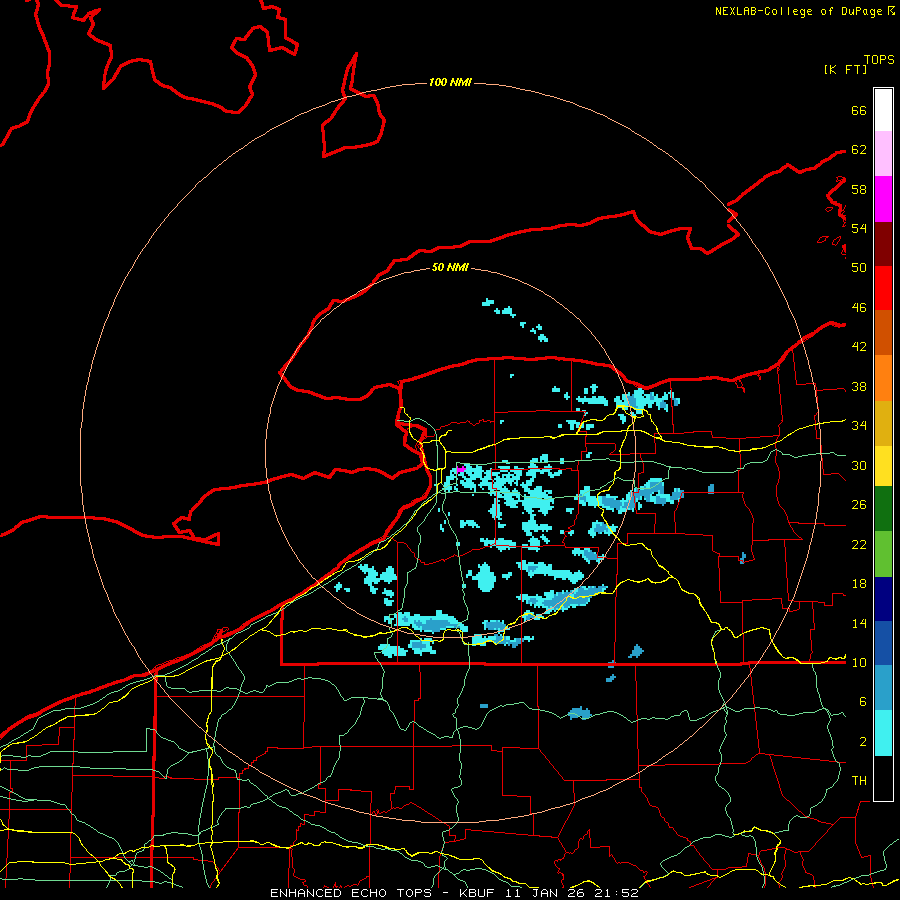Image resolution: width=900 pixels, height=900 pixels.
Task: Click the legend value 46
Action: (x=859, y=308)
